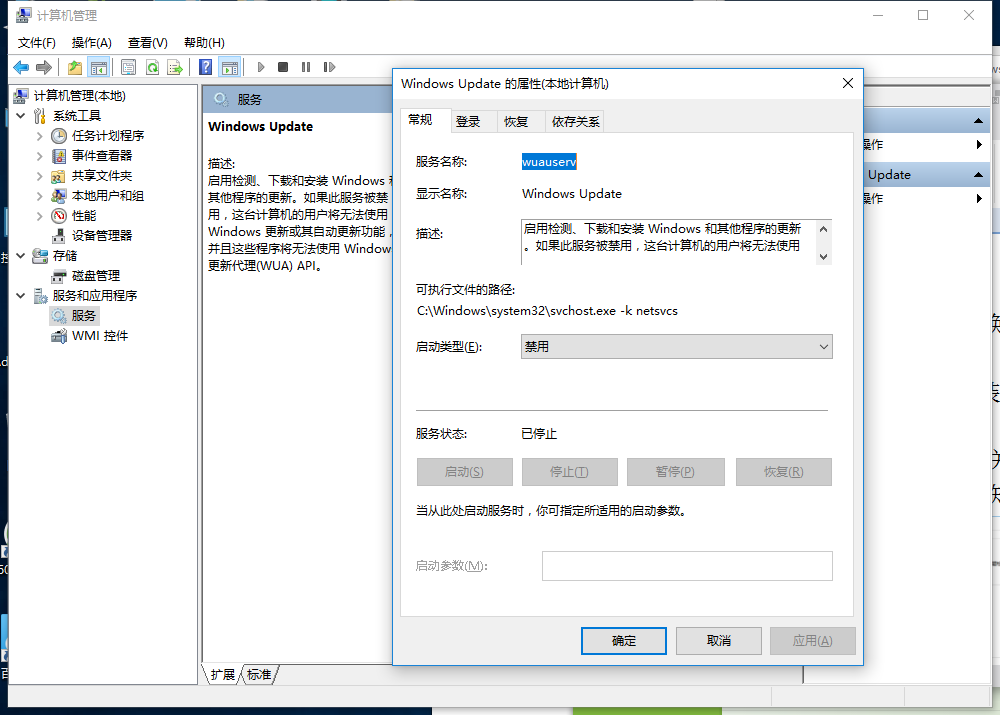The width and height of the screenshot is (1000, 715).
Task: Collapse the 系统工具 tree node
Action: (x=20, y=116)
